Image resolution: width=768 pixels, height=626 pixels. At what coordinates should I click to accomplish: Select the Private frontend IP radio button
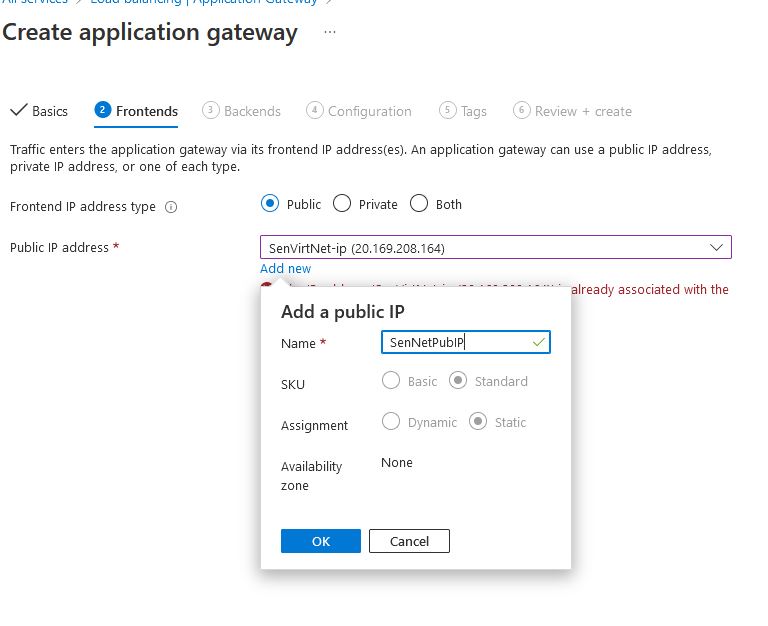[x=342, y=204]
